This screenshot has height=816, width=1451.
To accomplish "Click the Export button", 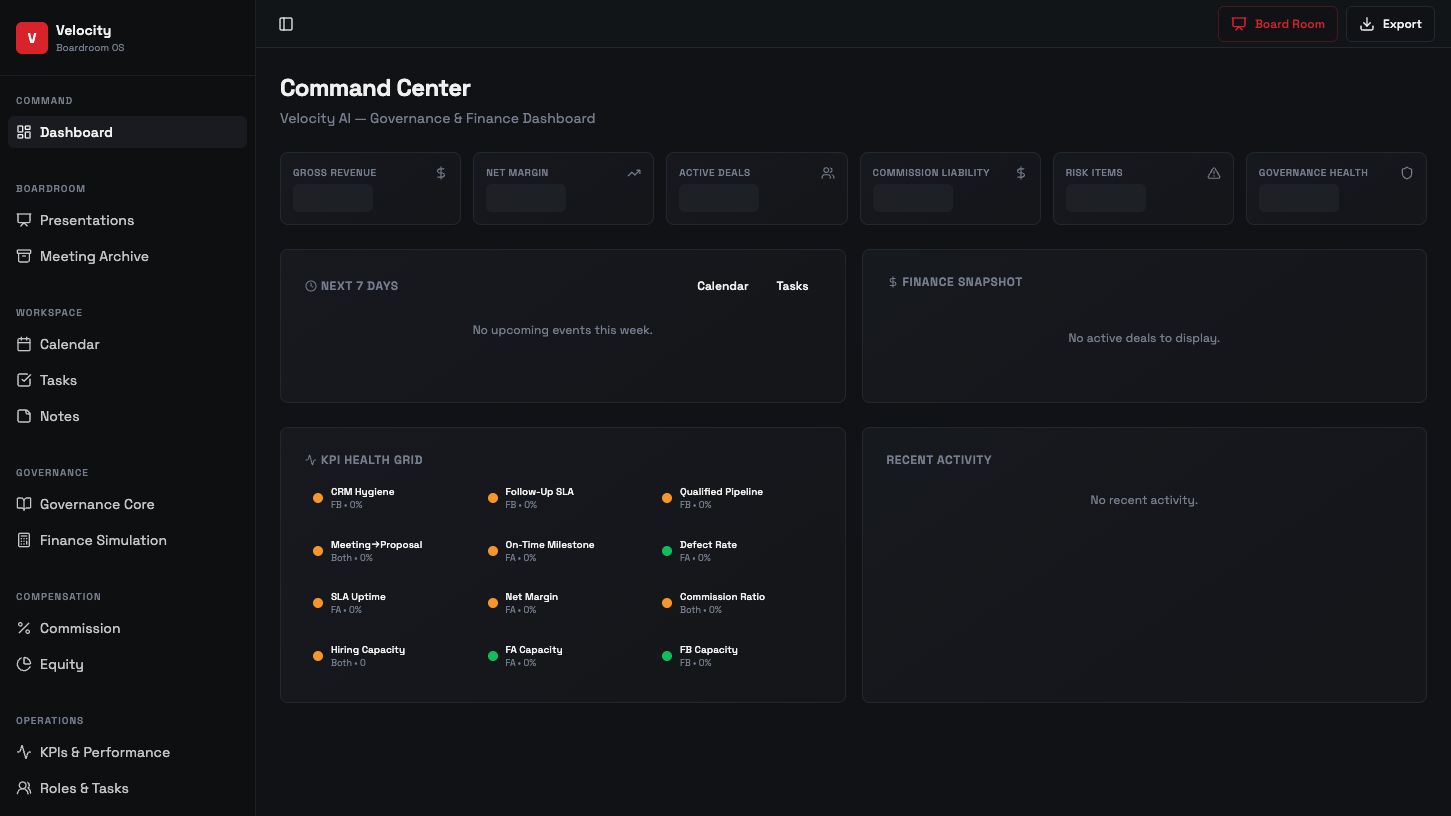I will point(1390,24).
